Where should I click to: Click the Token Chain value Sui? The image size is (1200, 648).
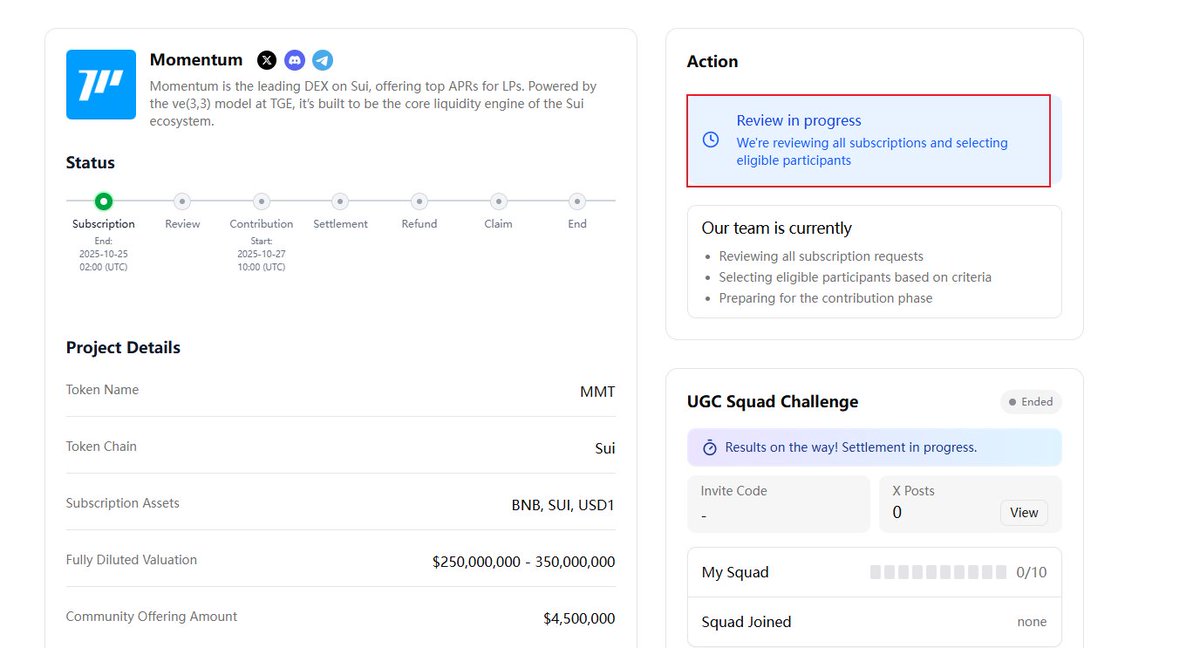(x=605, y=448)
